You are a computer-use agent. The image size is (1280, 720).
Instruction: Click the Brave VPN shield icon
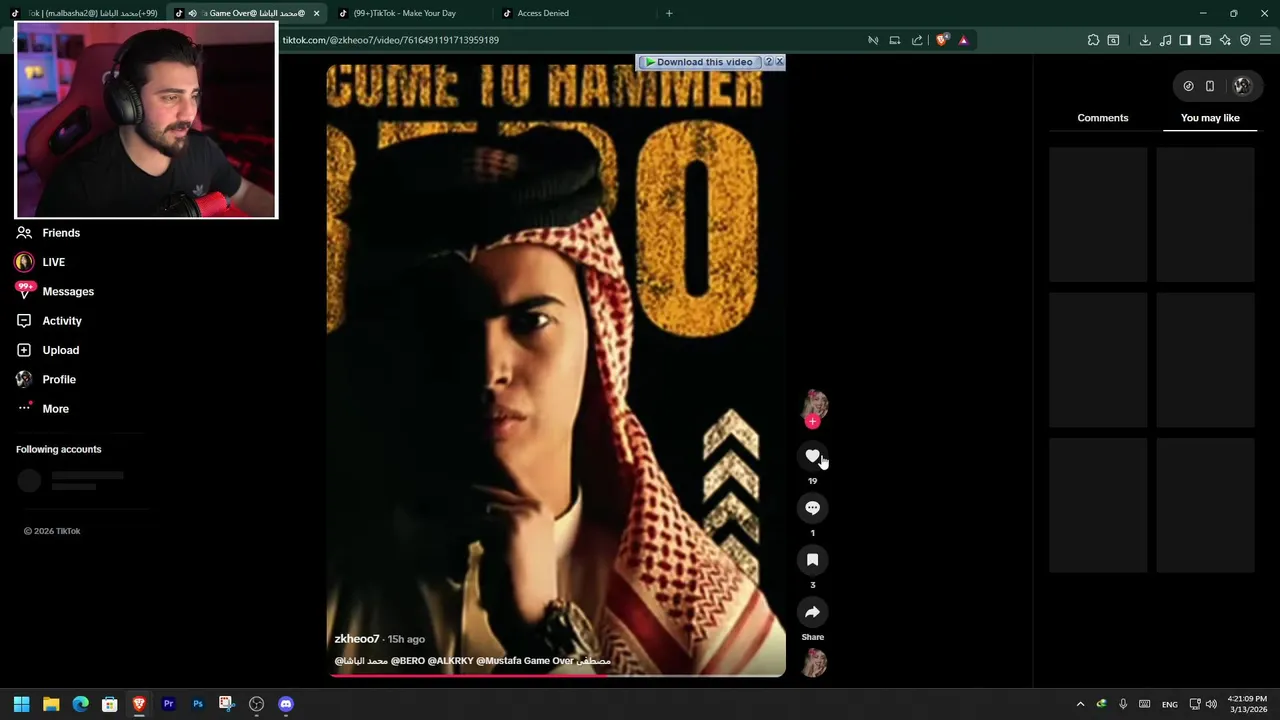1245,40
